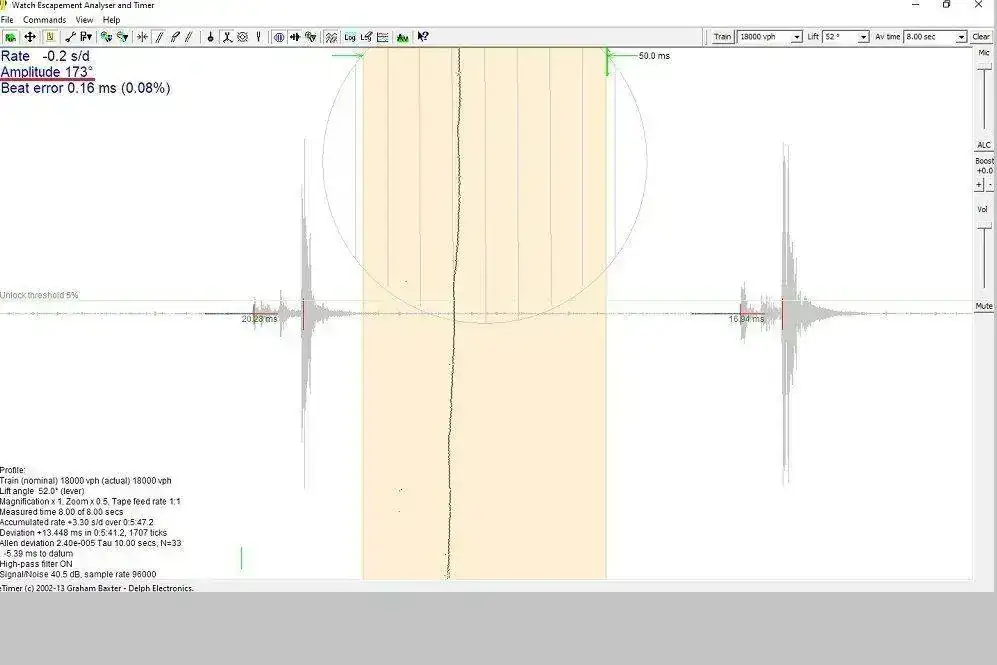
Task: Decrease Boost with the minus button
Action: [x=989, y=185]
